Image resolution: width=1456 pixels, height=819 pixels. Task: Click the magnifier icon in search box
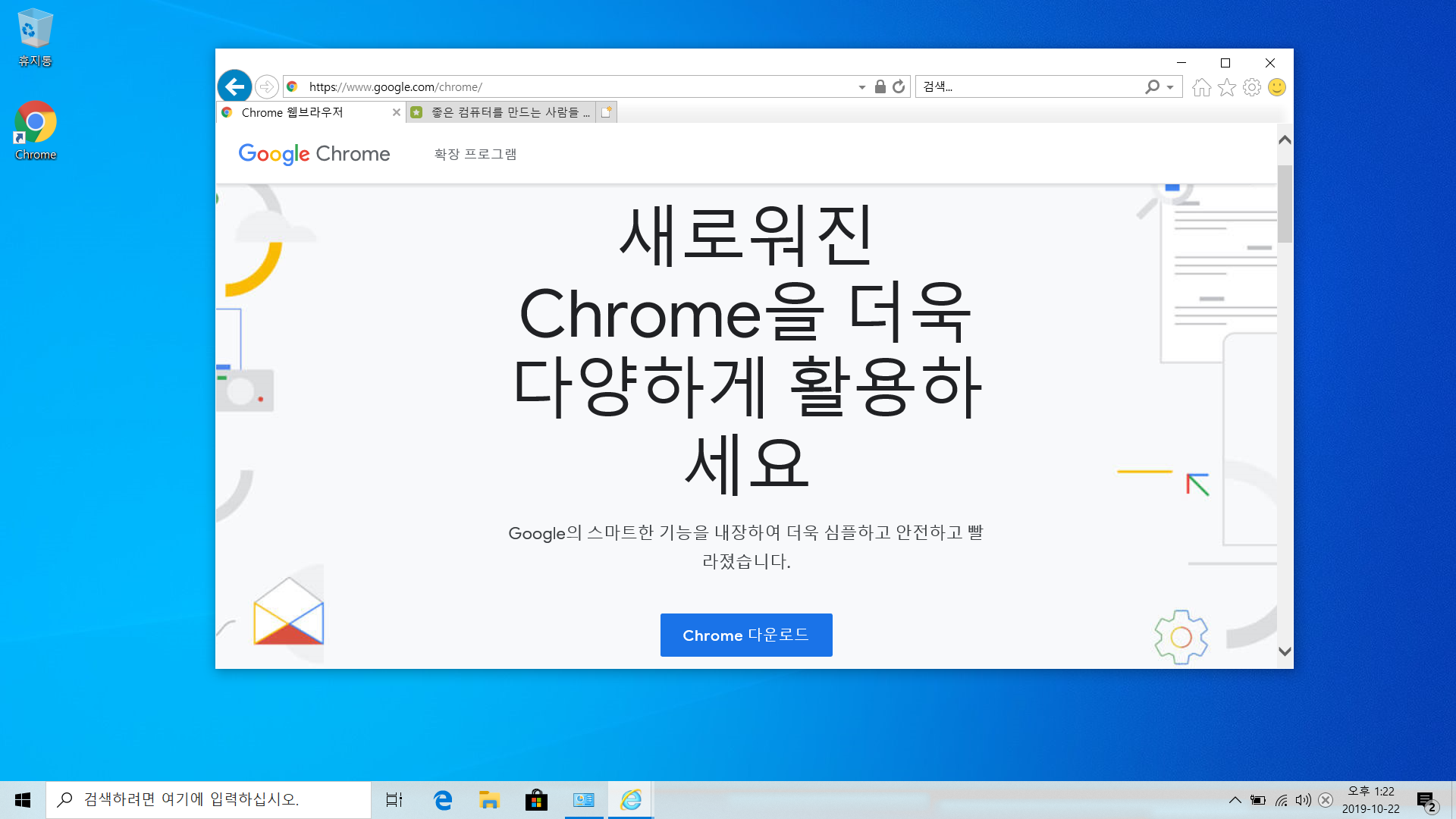click(1152, 86)
